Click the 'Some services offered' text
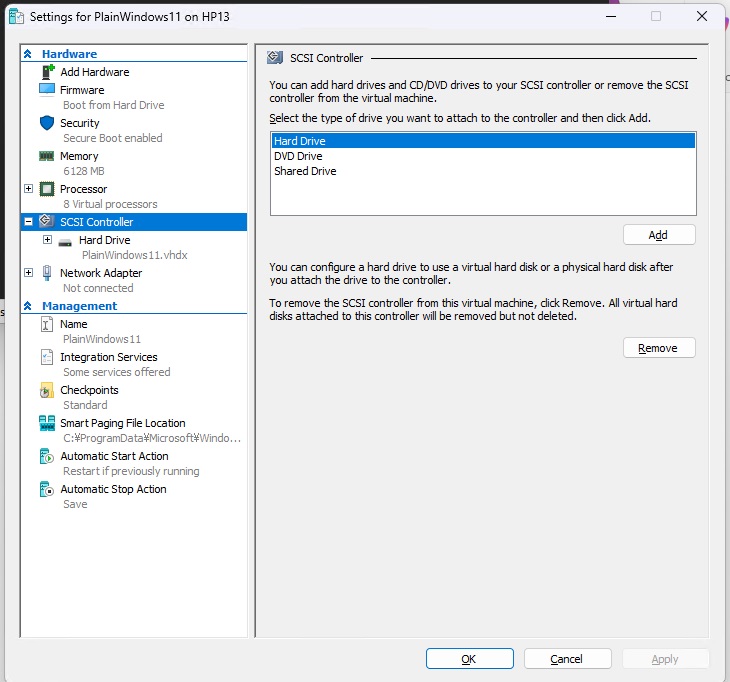Image resolution: width=730 pixels, height=682 pixels. coord(117,372)
